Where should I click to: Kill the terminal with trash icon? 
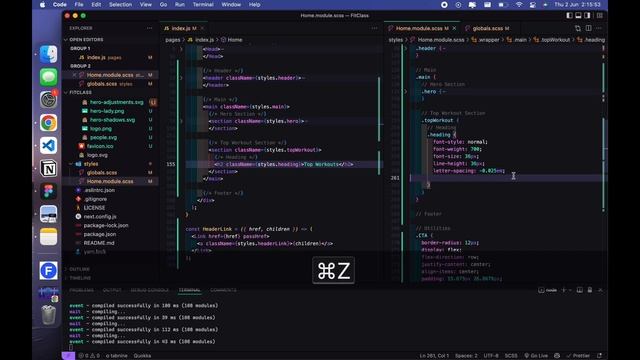pos(590,290)
